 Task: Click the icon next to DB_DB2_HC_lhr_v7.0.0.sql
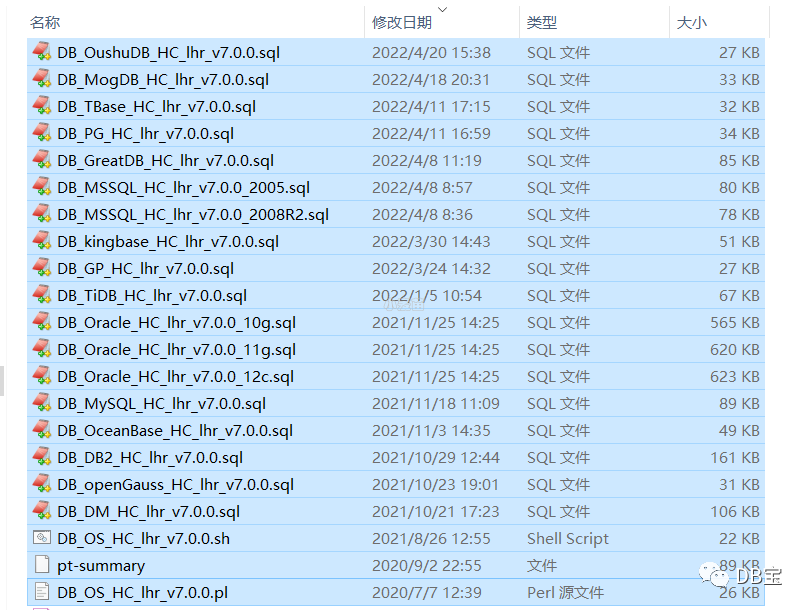pos(42,457)
